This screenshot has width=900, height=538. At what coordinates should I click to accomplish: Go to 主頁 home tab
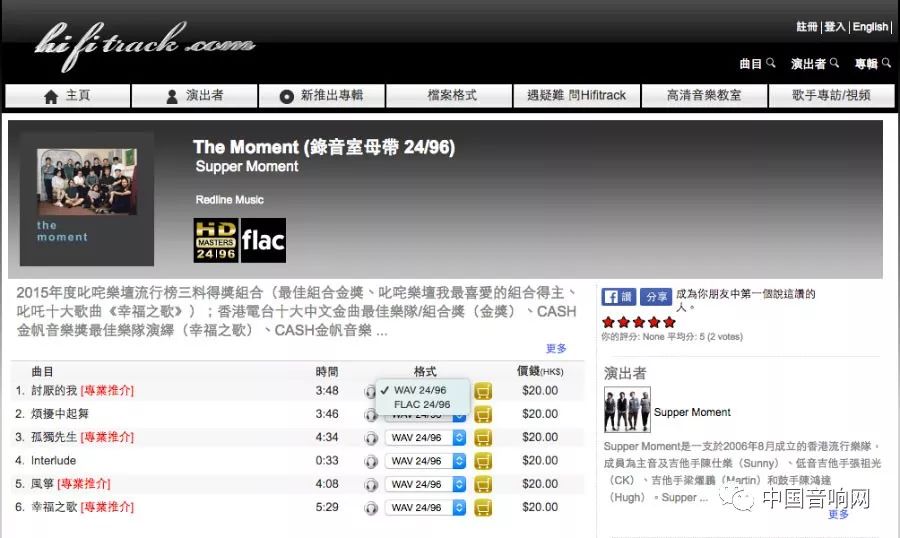pyautogui.click(x=68, y=96)
